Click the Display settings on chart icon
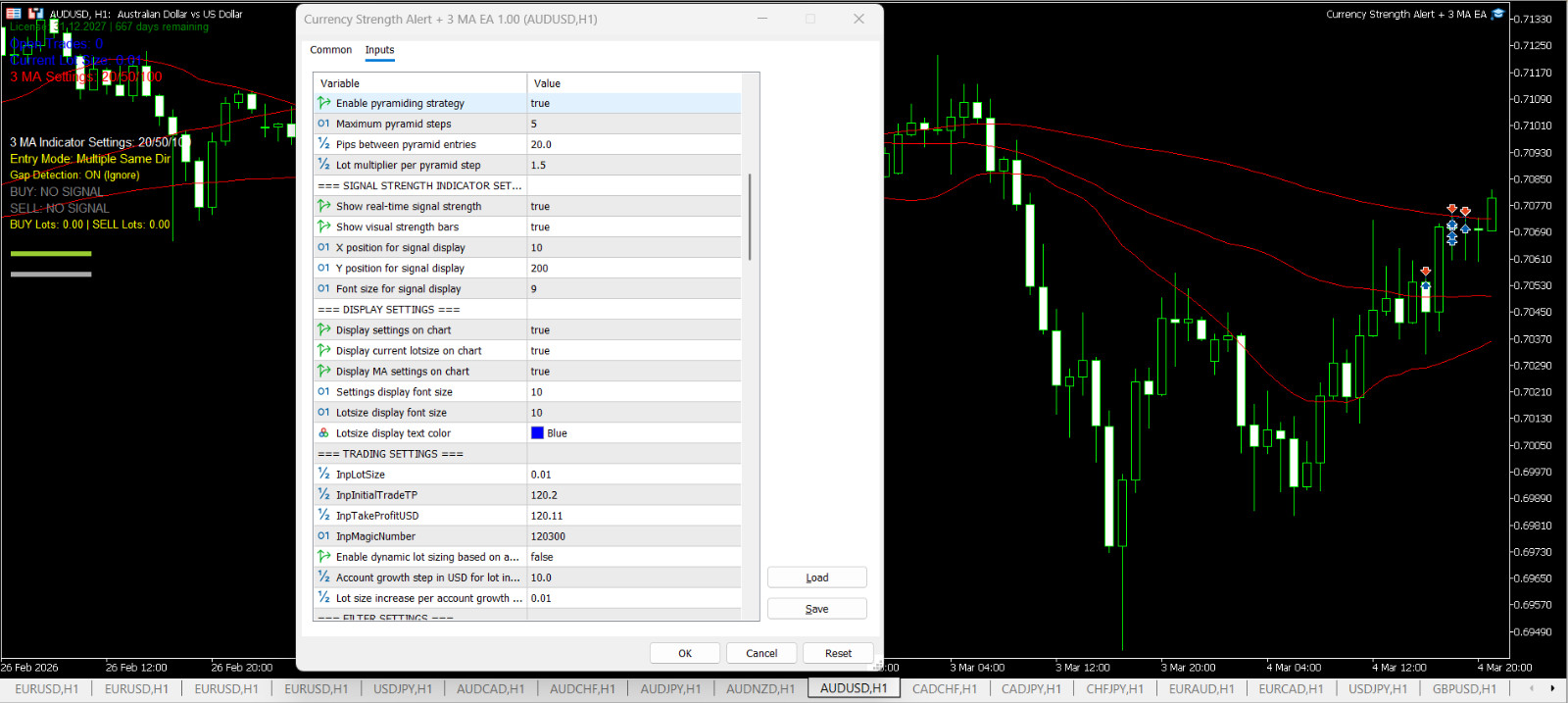Screen dimensions: 1568x703 tap(323, 329)
